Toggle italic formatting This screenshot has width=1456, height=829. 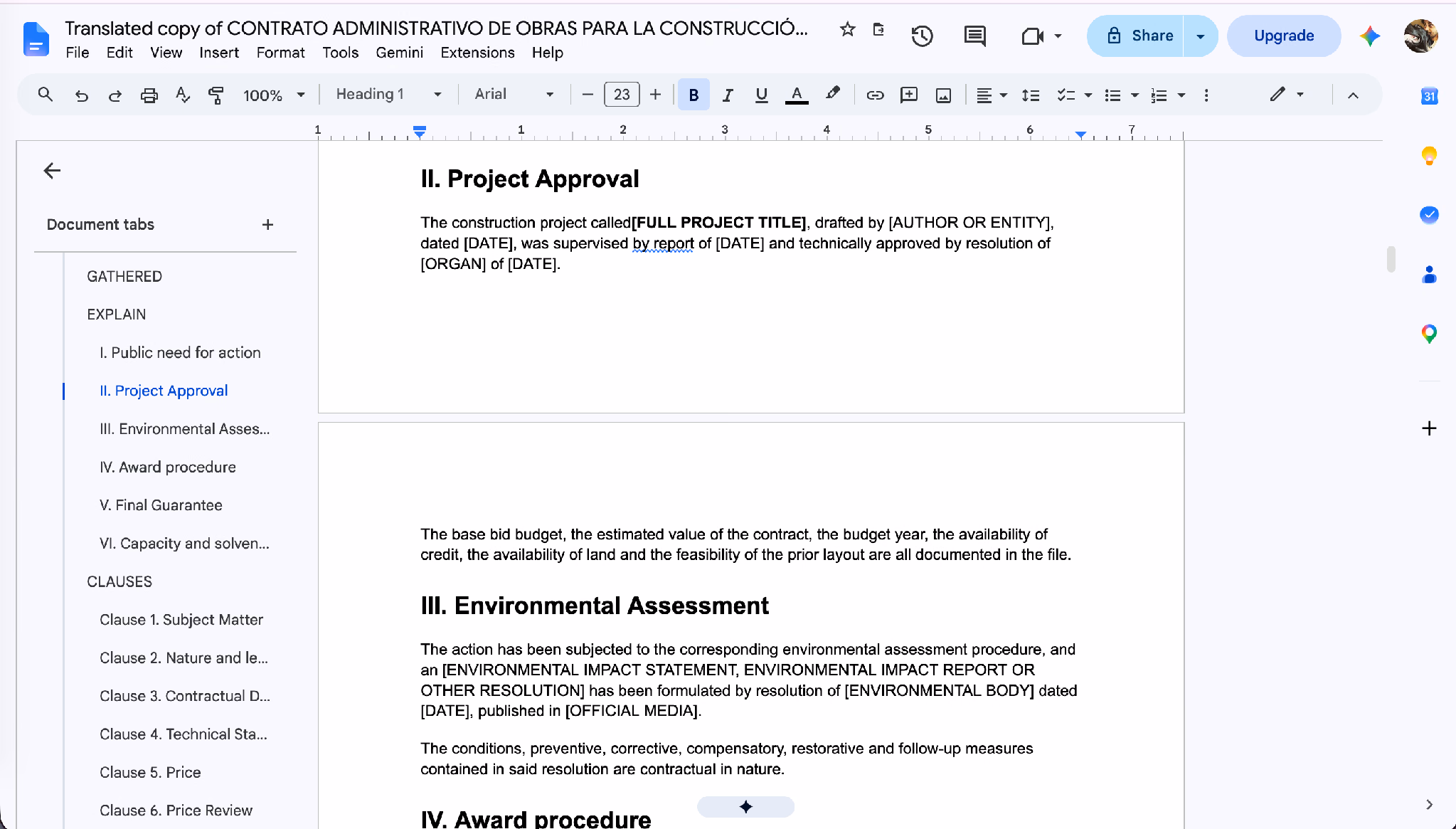click(727, 95)
